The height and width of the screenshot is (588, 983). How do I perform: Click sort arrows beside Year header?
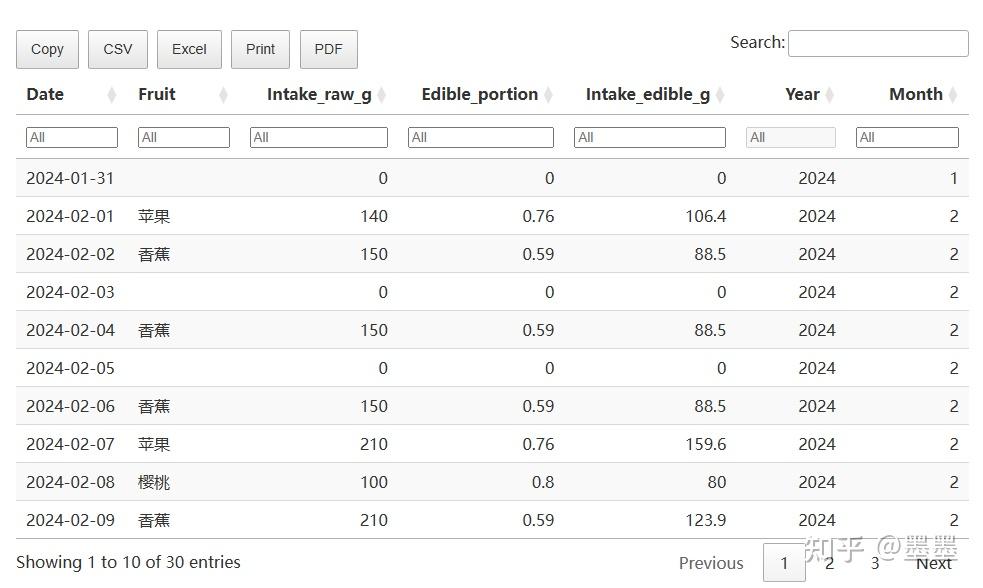coord(830,95)
